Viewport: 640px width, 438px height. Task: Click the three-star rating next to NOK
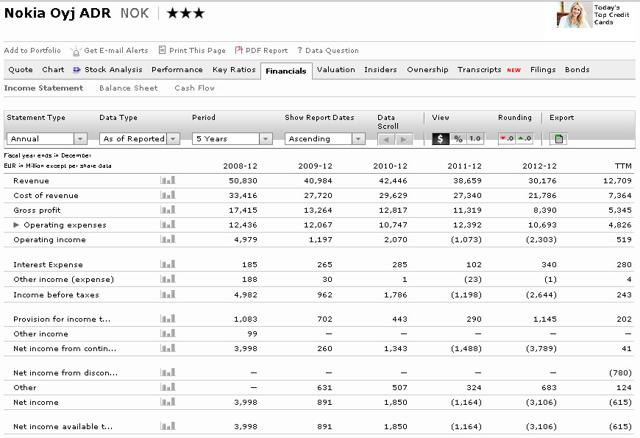(x=186, y=13)
